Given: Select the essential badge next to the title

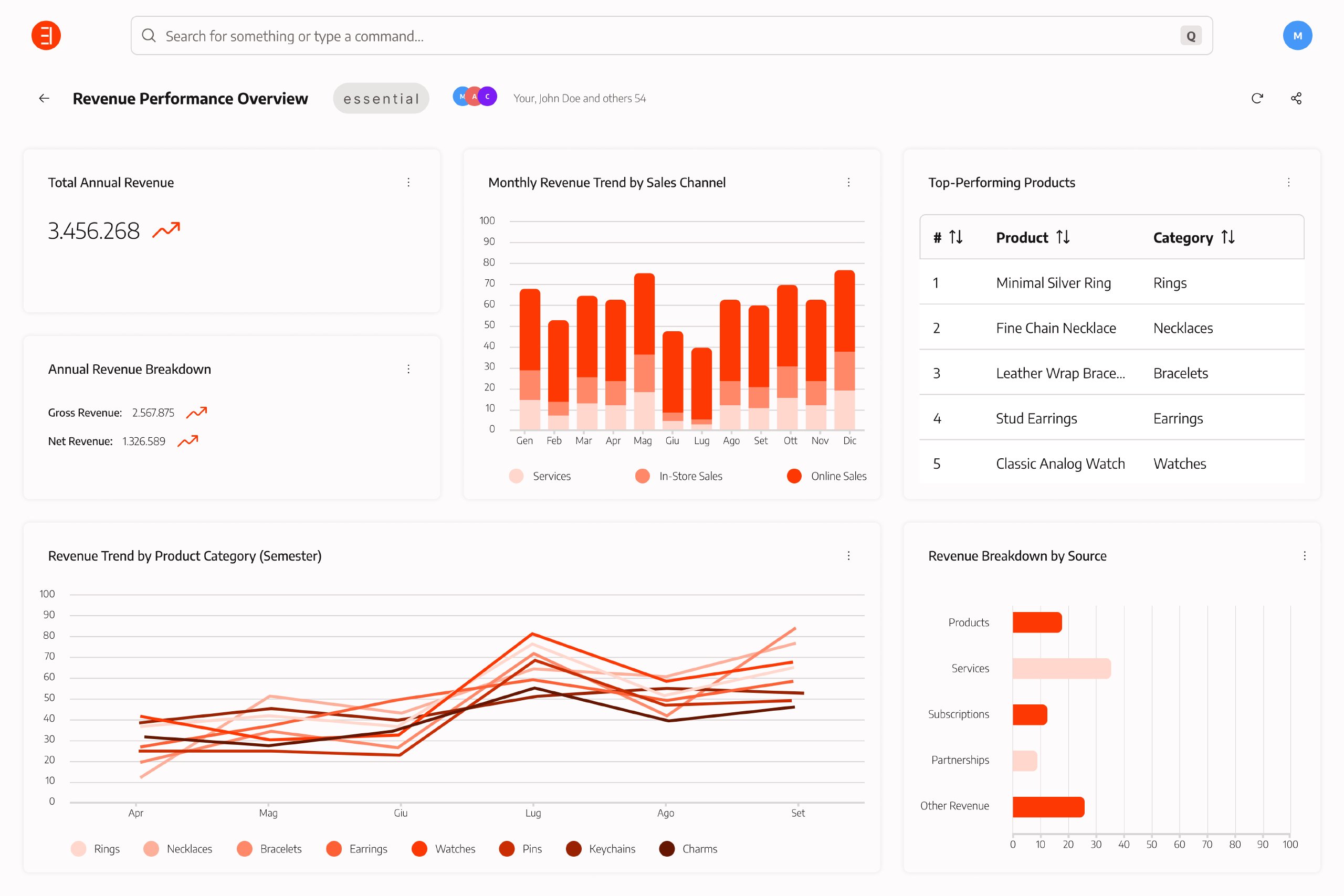Looking at the screenshot, I should click(381, 98).
